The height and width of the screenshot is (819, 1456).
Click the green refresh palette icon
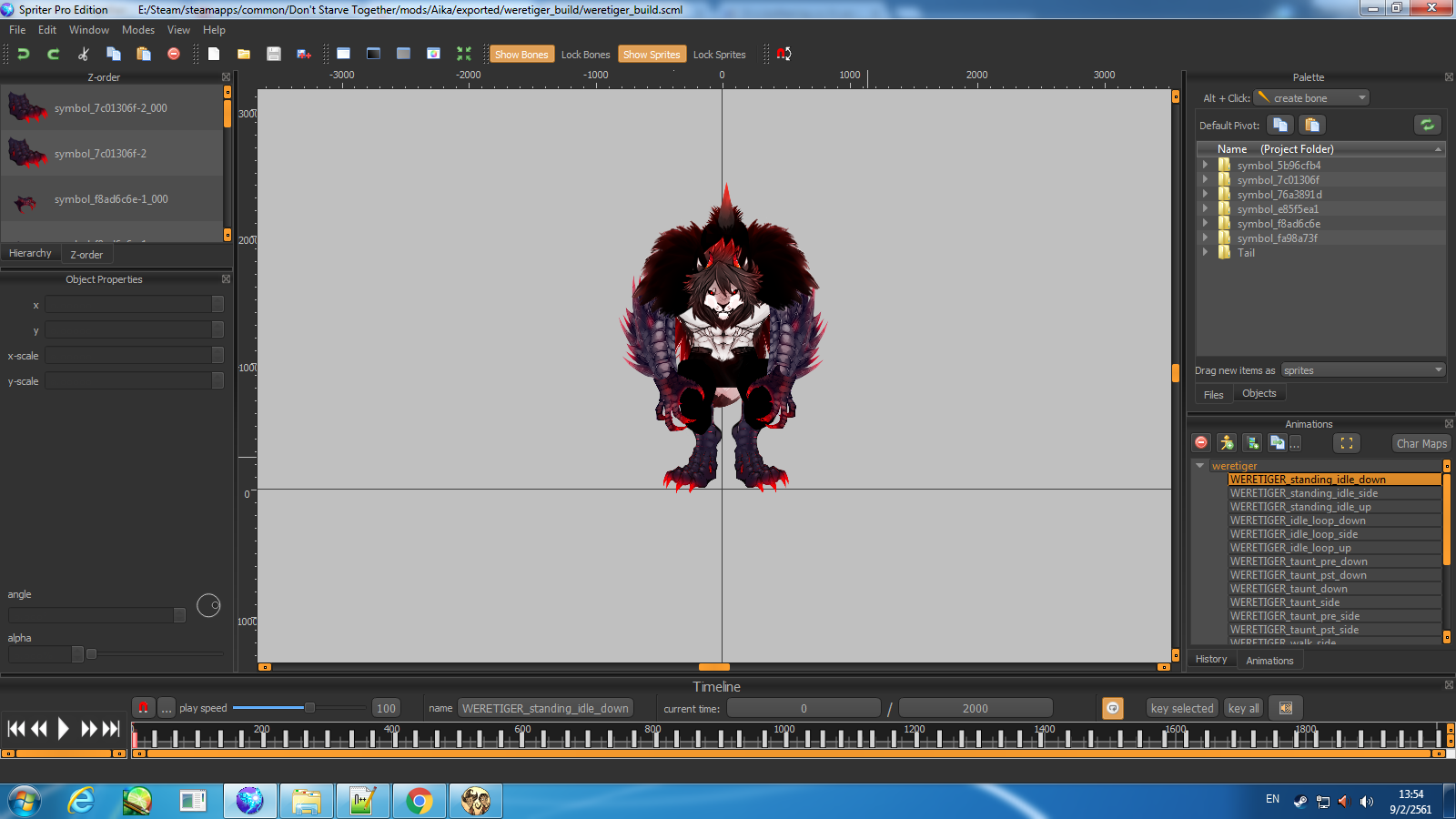(x=1427, y=125)
